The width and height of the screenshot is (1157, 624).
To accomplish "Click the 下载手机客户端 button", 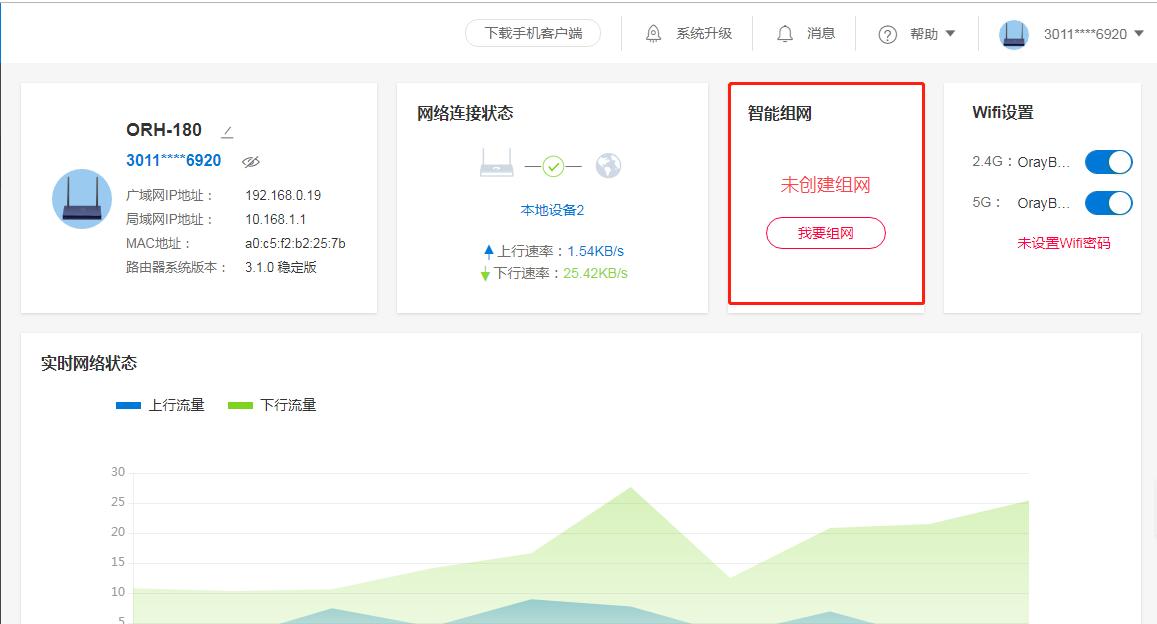I will (533, 32).
